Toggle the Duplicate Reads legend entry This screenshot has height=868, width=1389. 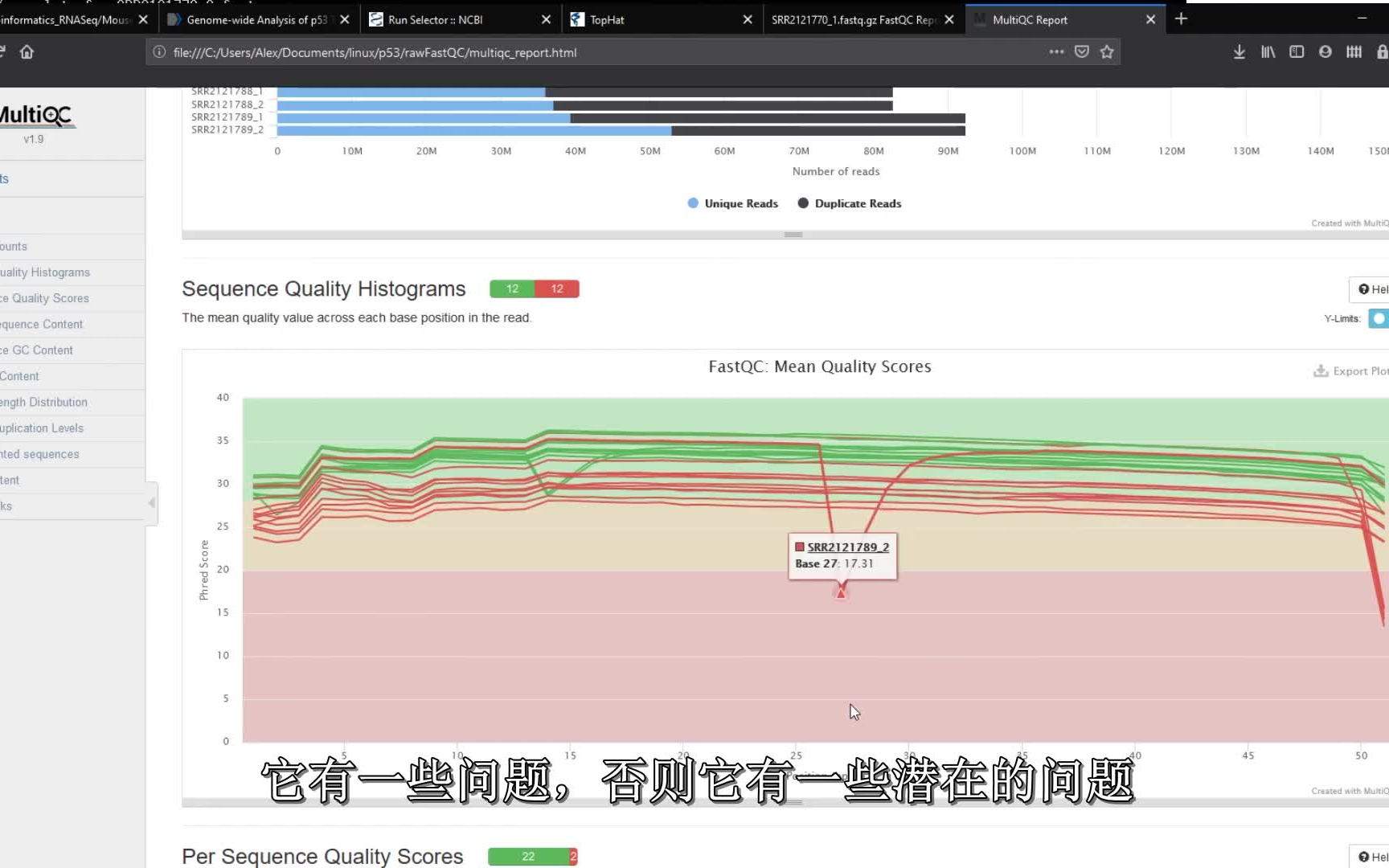click(849, 203)
